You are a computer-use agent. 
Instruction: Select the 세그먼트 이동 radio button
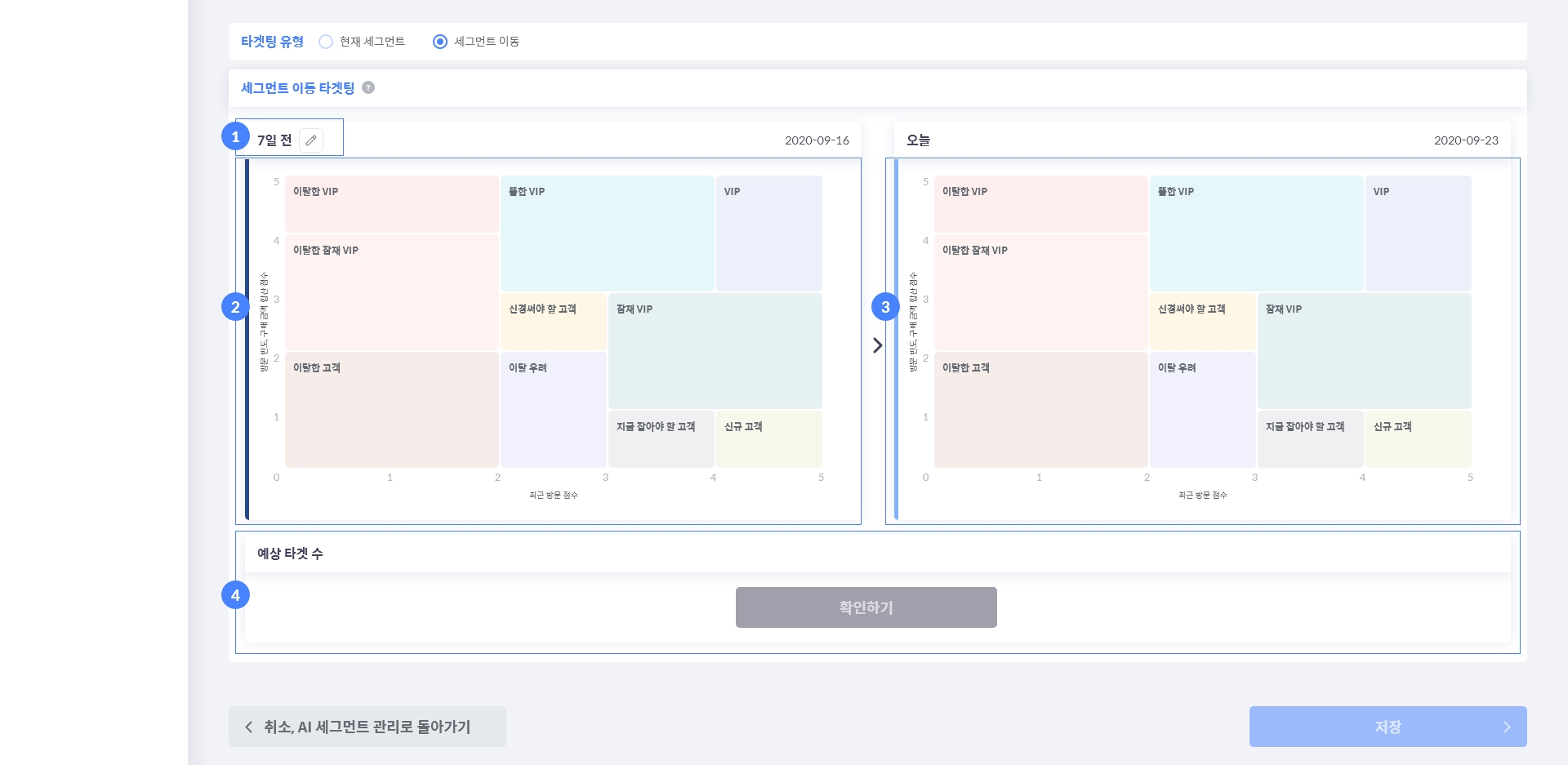pyautogui.click(x=440, y=42)
